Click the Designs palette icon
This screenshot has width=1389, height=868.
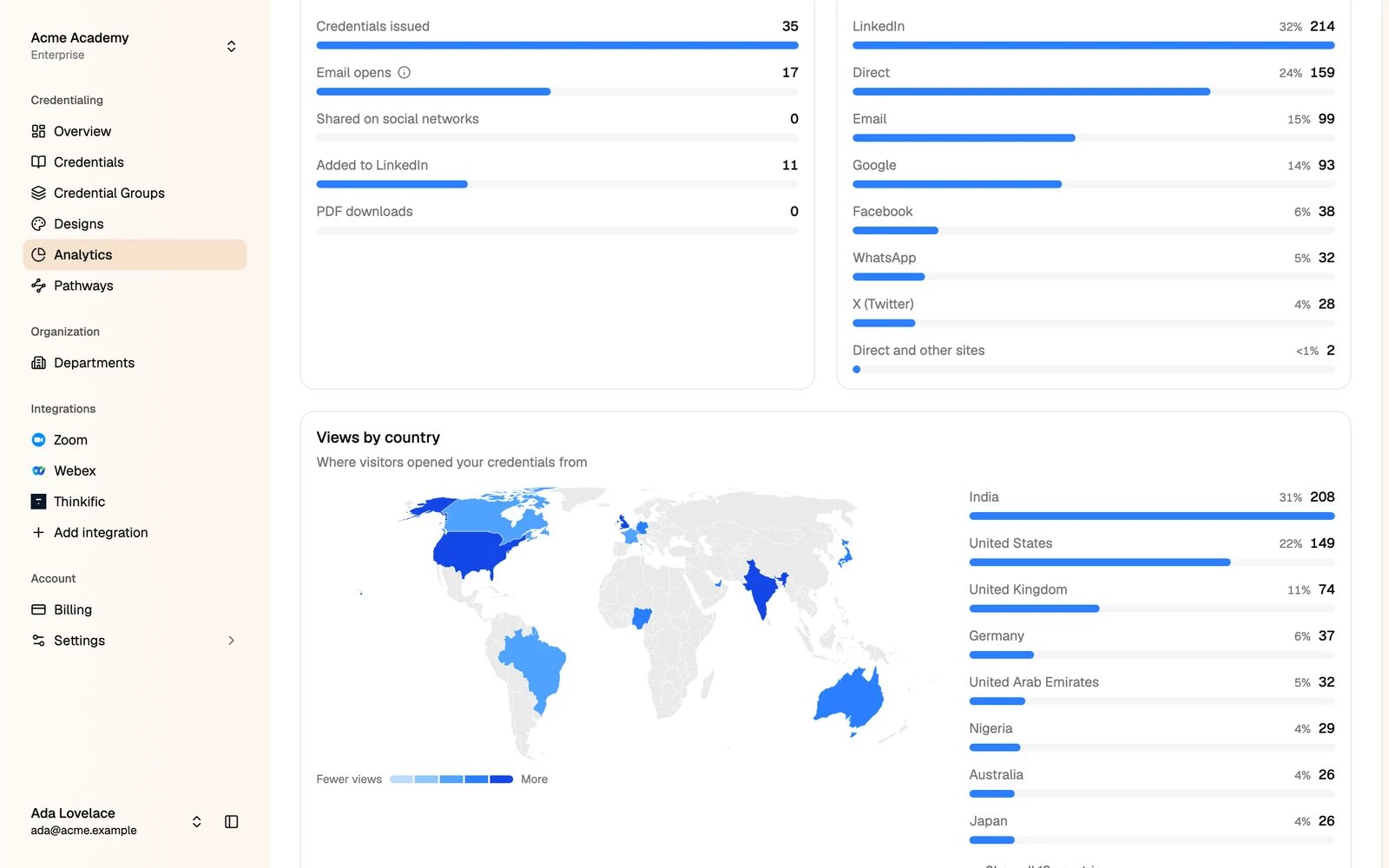coord(38,224)
